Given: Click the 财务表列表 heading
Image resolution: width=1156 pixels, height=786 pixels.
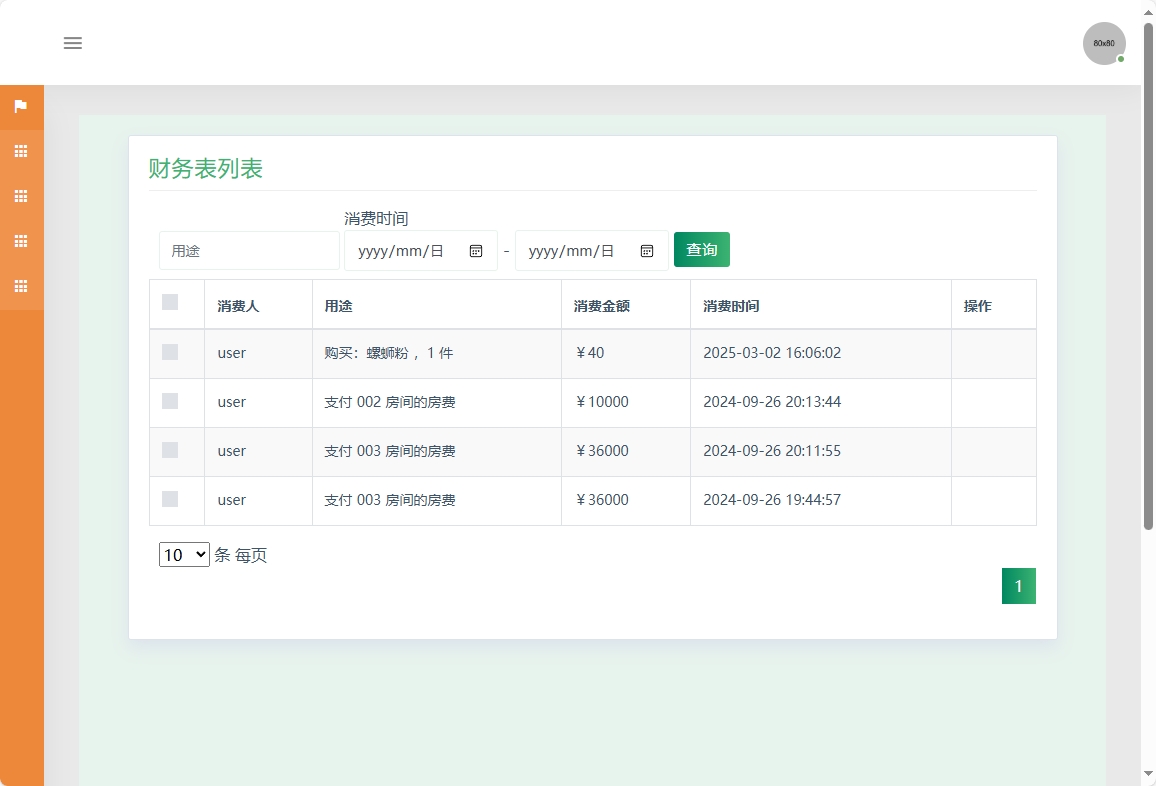Looking at the screenshot, I should click(206, 168).
